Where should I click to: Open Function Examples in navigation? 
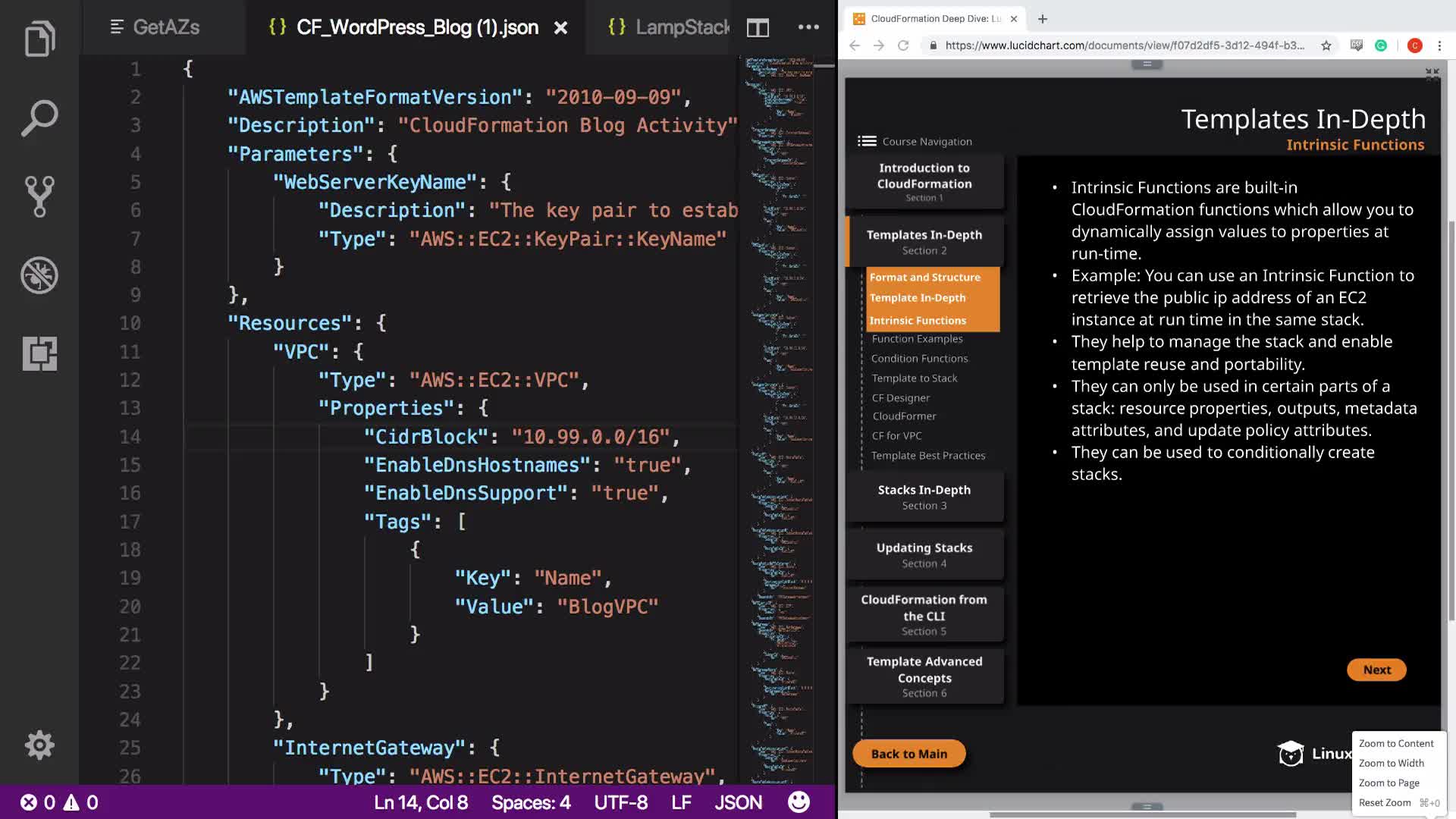[917, 339]
